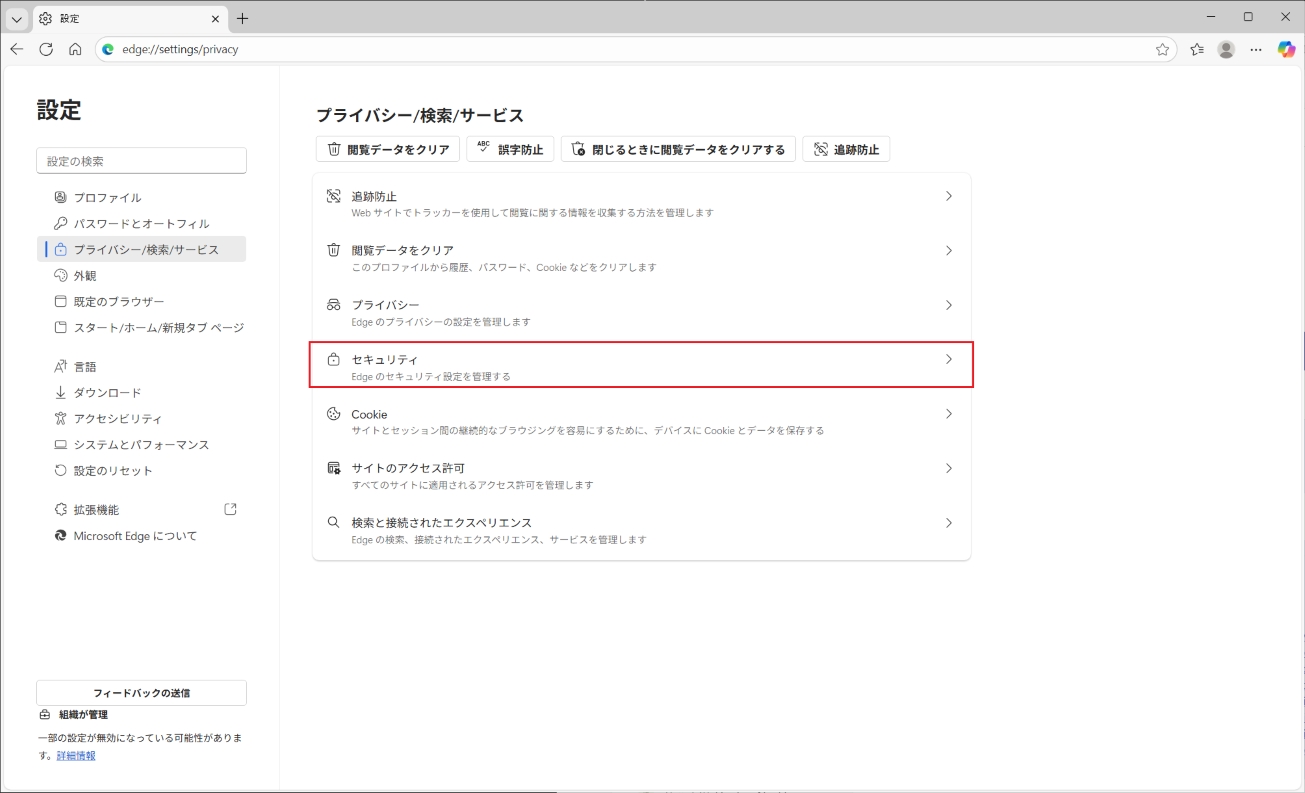Click the フィードバックの送信 button
This screenshot has width=1305, height=793.
tap(141, 693)
